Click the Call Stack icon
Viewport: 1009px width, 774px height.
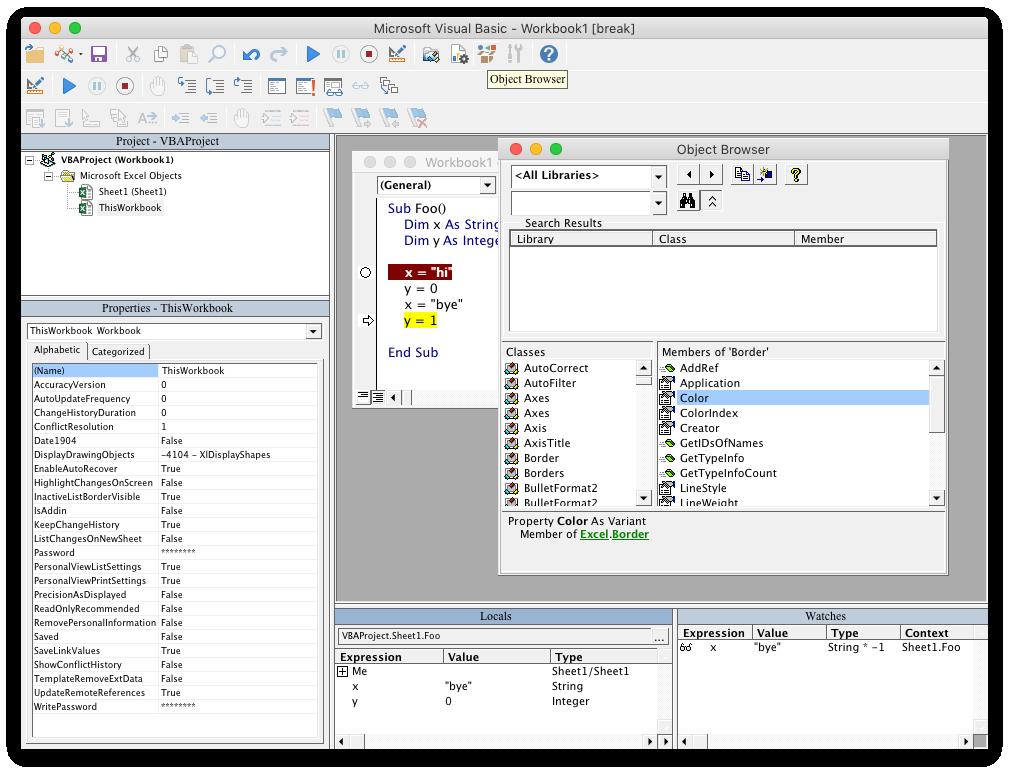[x=389, y=86]
